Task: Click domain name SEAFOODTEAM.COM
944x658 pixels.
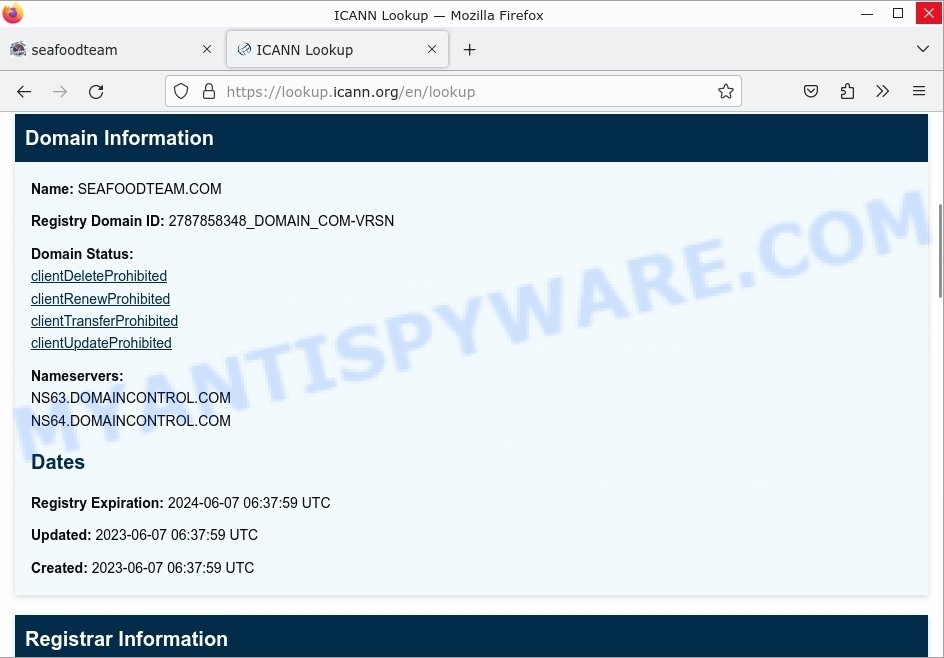Action: [x=149, y=189]
